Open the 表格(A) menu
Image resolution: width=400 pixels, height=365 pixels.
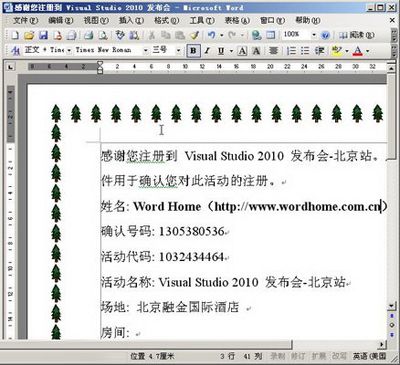coord(237,20)
